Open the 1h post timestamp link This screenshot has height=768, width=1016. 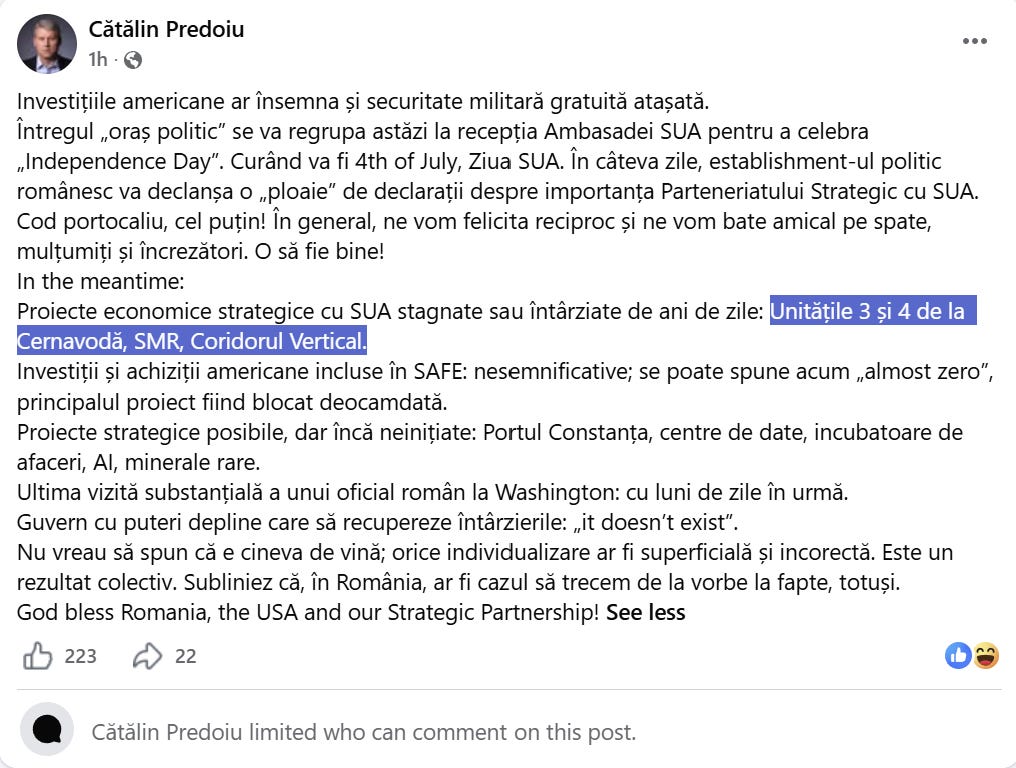click(98, 60)
